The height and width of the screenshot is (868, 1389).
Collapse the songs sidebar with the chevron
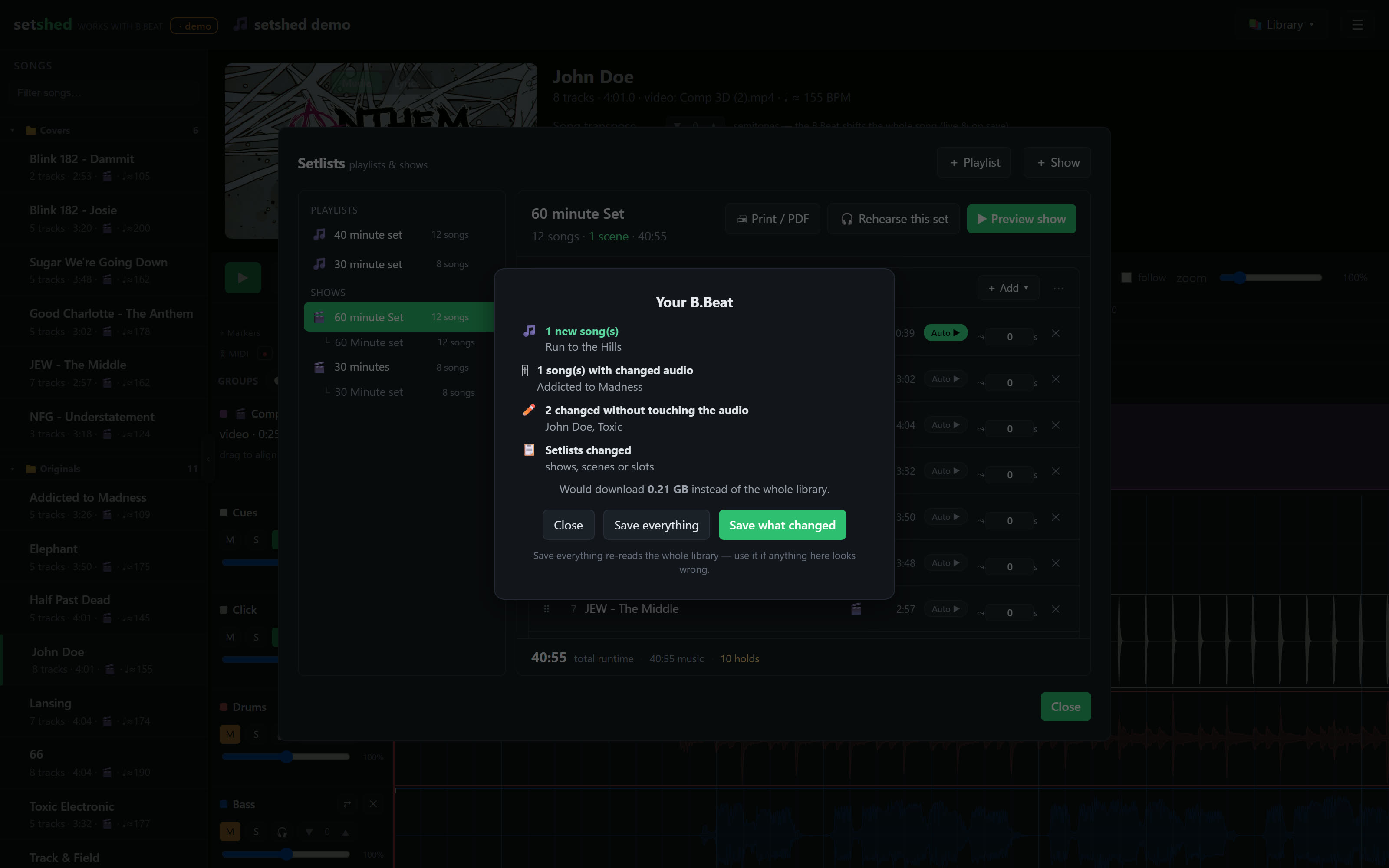[x=208, y=460]
